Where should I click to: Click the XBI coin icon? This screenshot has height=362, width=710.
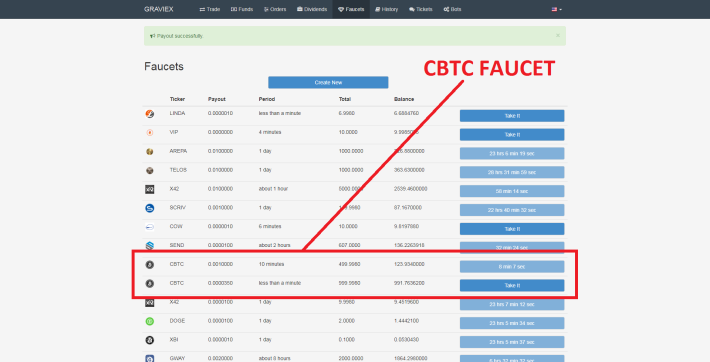[x=149, y=340]
